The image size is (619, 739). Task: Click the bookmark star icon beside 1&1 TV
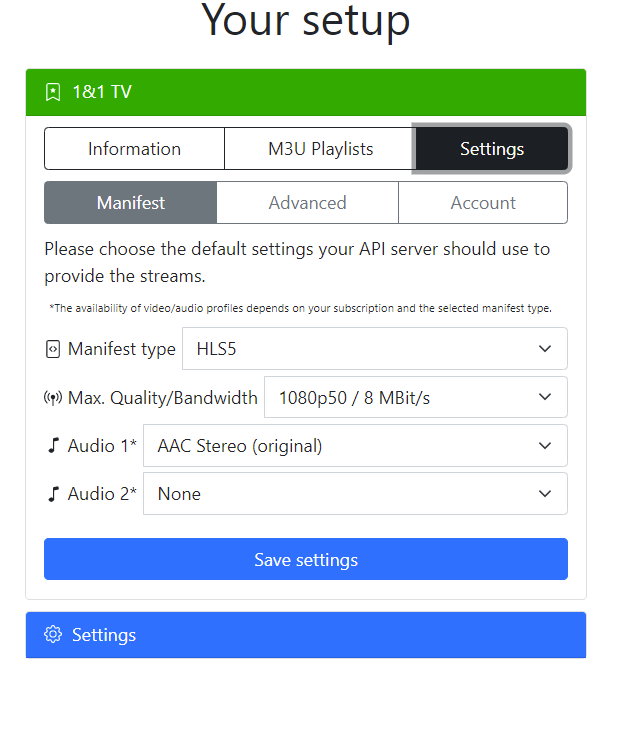[x=53, y=92]
